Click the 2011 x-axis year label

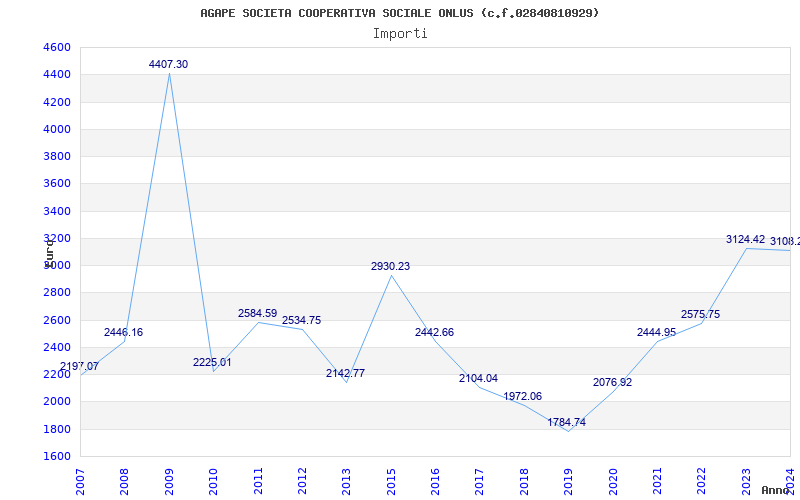click(258, 481)
